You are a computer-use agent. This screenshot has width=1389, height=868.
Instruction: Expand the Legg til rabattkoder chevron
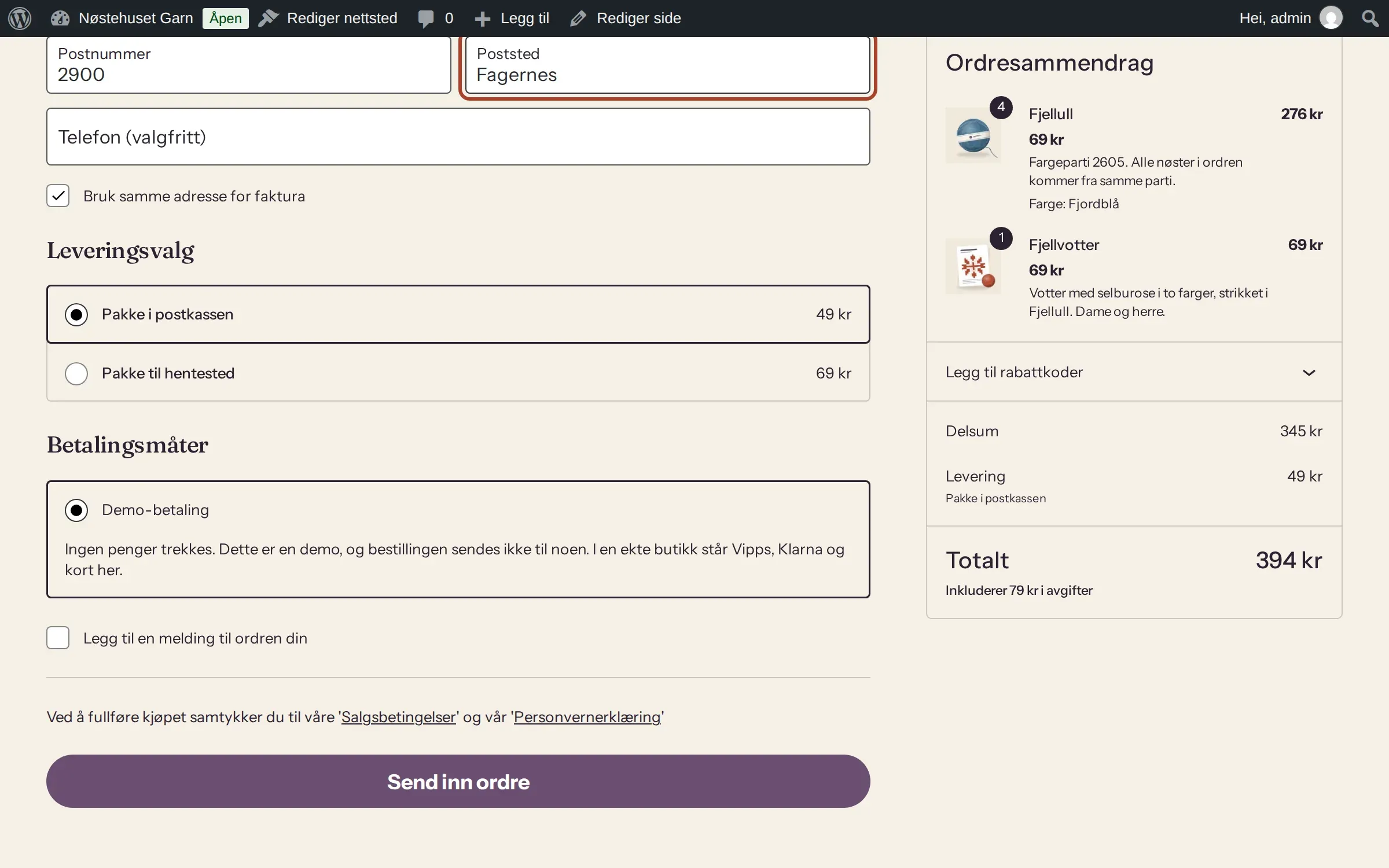[x=1309, y=373]
